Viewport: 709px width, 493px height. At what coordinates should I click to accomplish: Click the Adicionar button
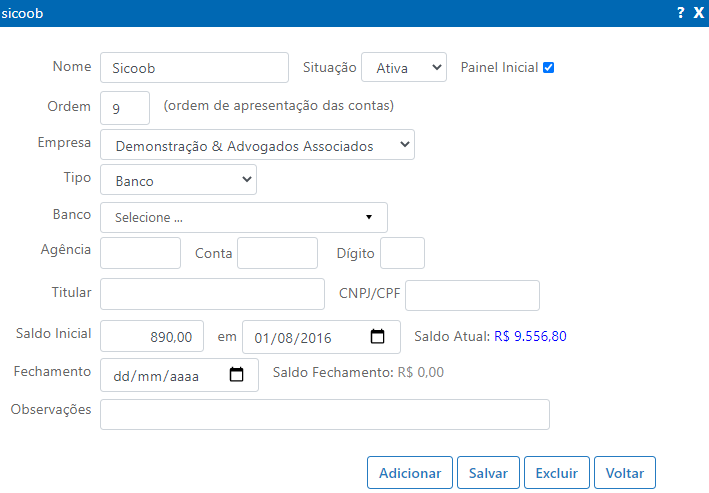click(x=410, y=473)
